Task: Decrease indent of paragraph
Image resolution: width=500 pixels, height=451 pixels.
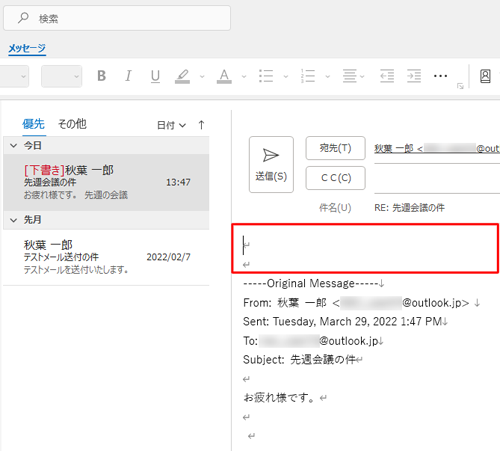Action: coord(387,76)
